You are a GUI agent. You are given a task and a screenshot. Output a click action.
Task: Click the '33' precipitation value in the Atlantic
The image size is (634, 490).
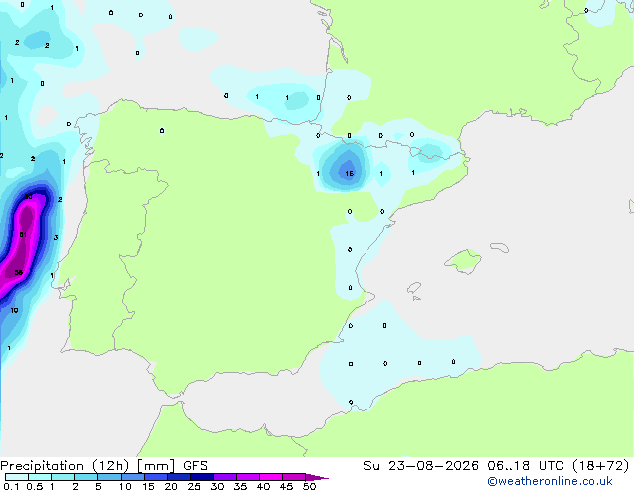(x=28, y=196)
